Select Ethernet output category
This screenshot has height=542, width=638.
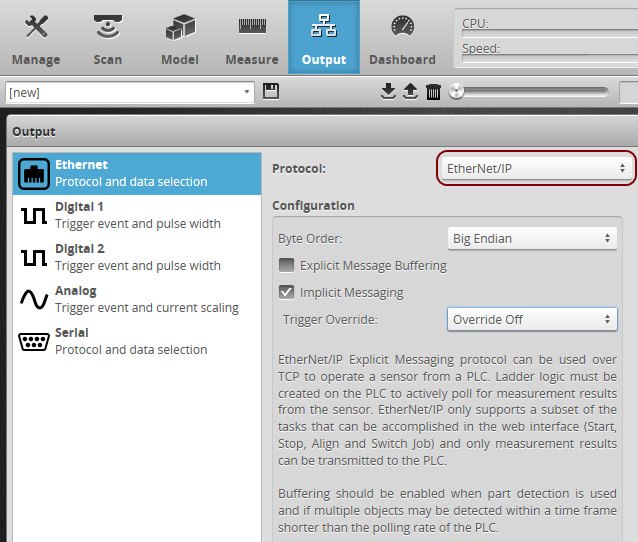pos(137,174)
